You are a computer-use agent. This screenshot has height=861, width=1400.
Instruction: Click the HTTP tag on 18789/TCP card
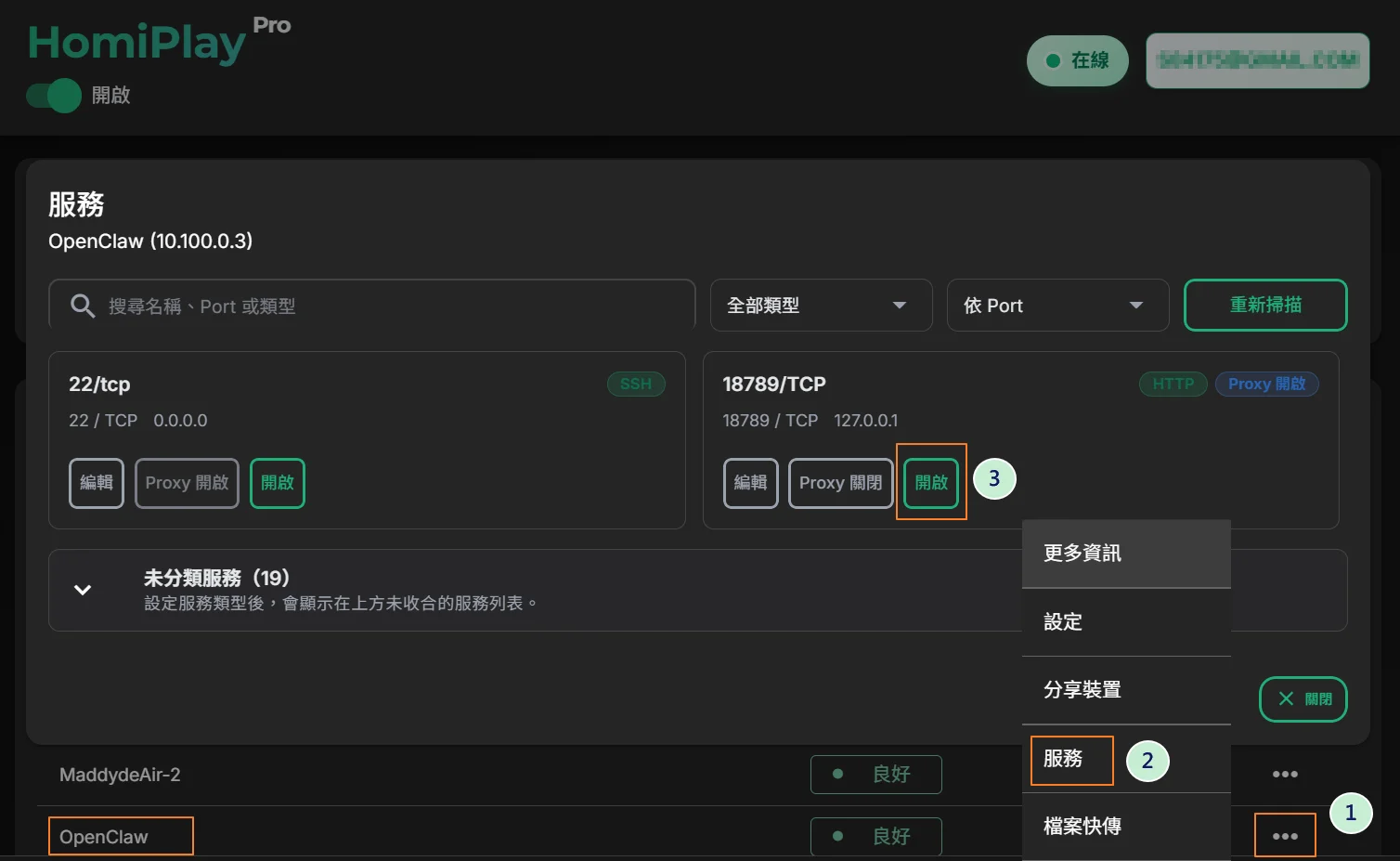coord(1173,384)
